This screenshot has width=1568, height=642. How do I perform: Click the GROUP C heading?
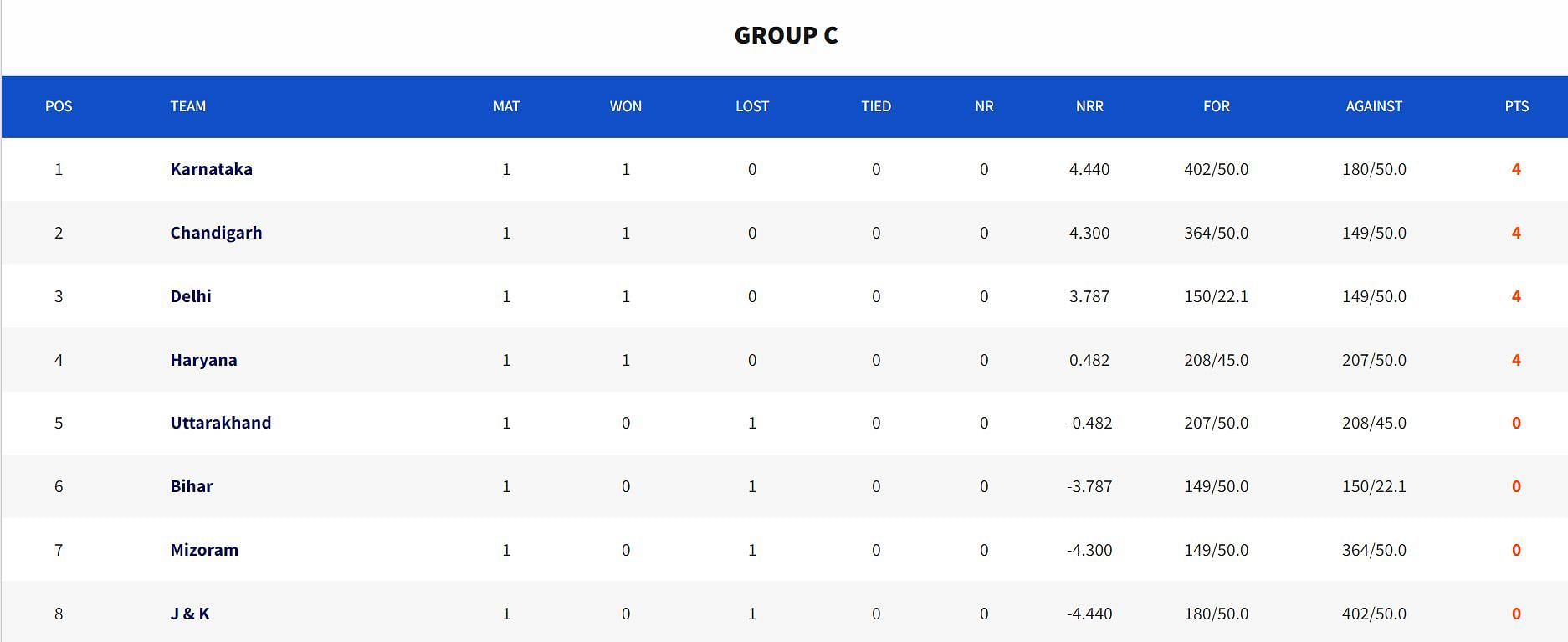pos(786,35)
